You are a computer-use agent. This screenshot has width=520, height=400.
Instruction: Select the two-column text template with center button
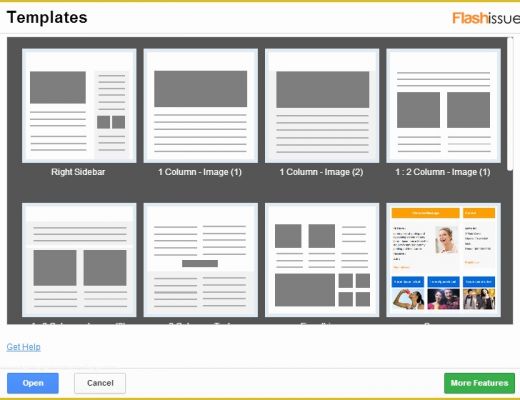click(200, 260)
